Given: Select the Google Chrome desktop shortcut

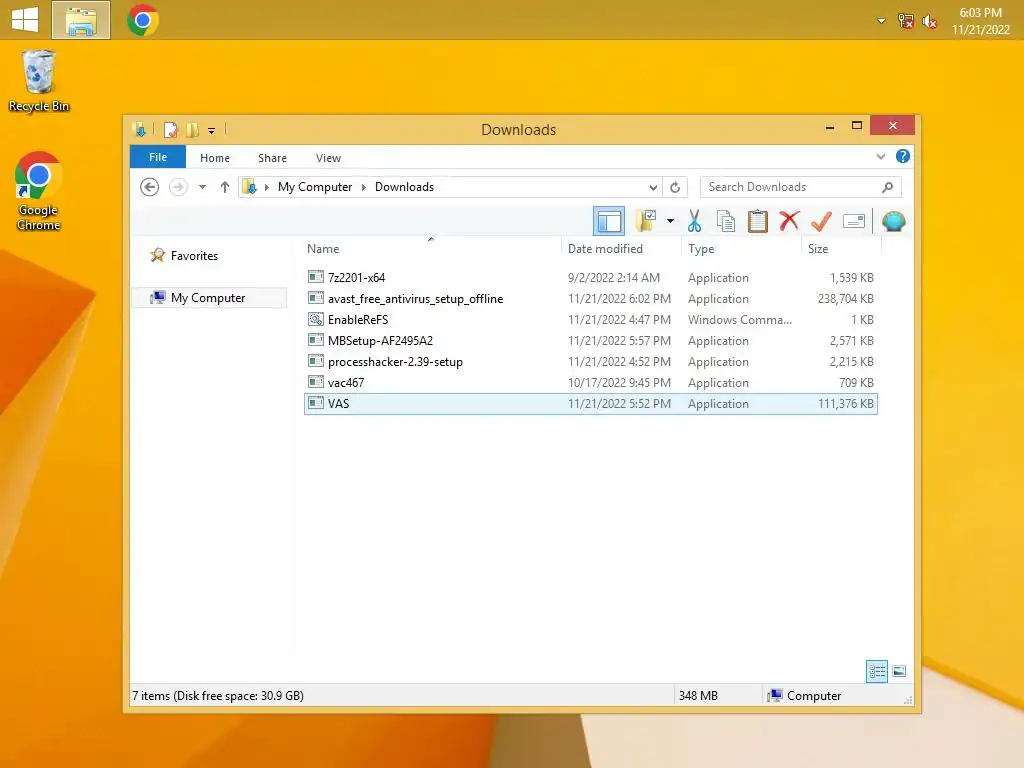Looking at the screenshot, I should click(39, 191).
